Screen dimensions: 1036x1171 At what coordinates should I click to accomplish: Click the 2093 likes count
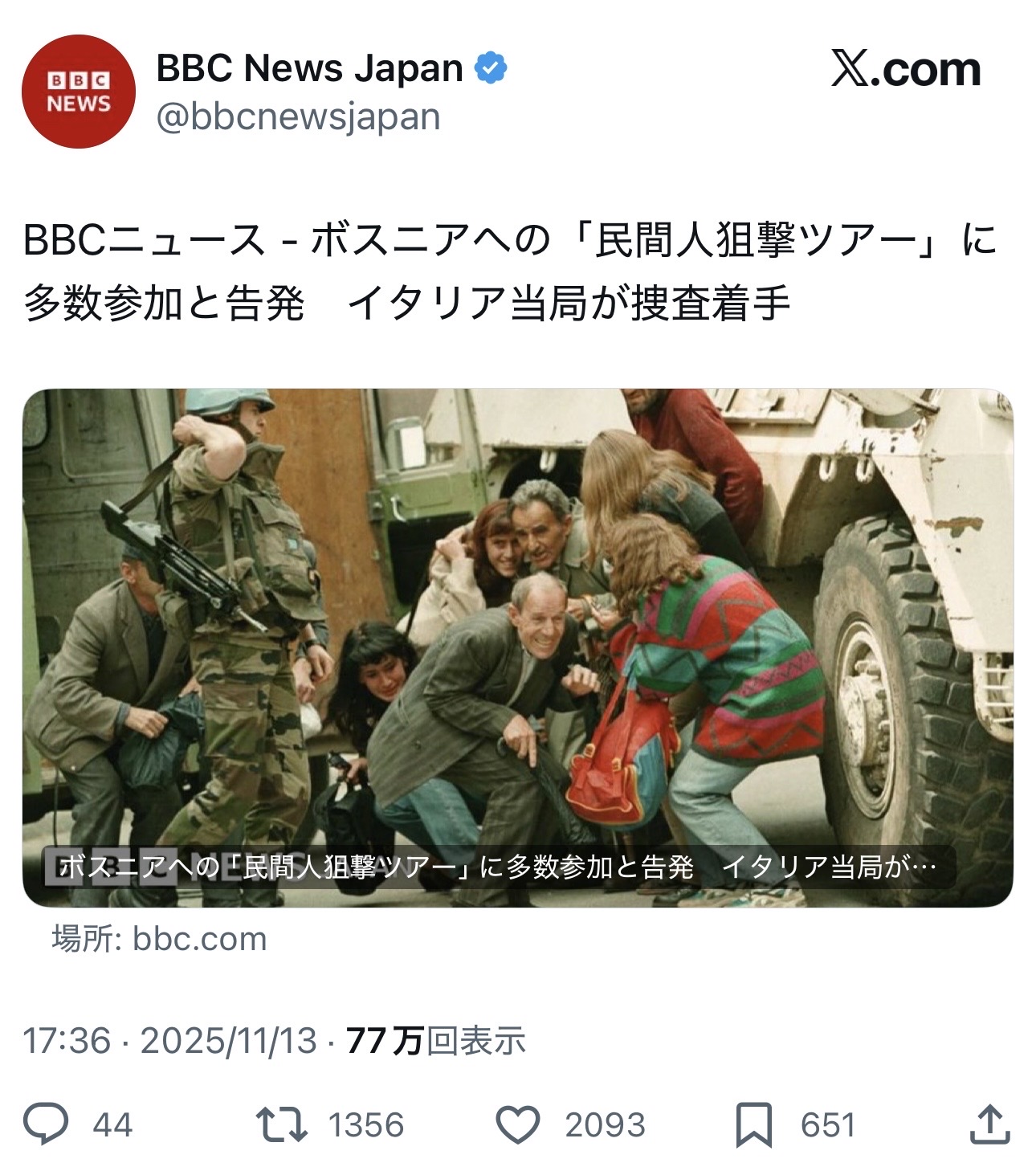(x=605, y=1124)
